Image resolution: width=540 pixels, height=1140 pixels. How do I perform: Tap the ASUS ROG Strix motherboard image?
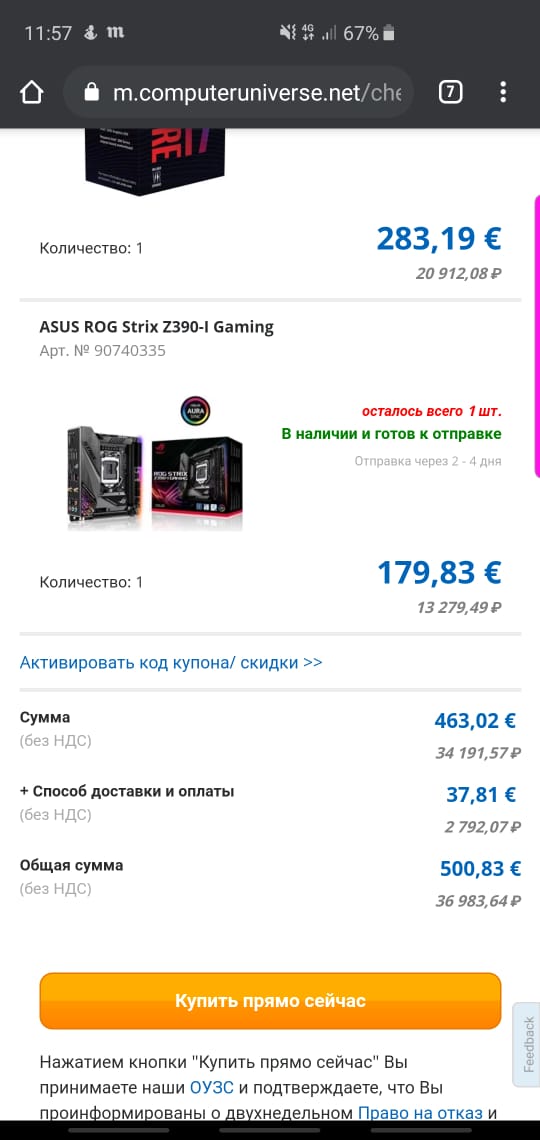pos(154,464)
